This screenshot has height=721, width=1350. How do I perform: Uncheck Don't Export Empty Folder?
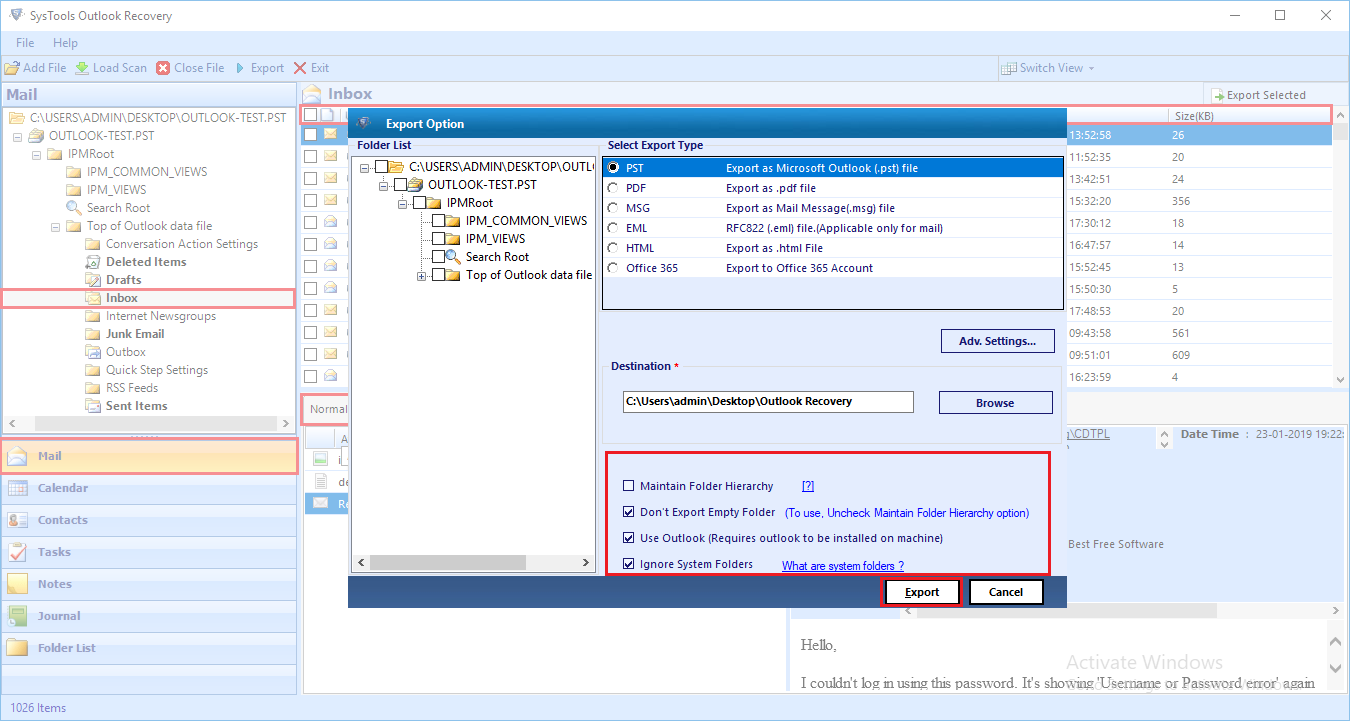[628, 512]
